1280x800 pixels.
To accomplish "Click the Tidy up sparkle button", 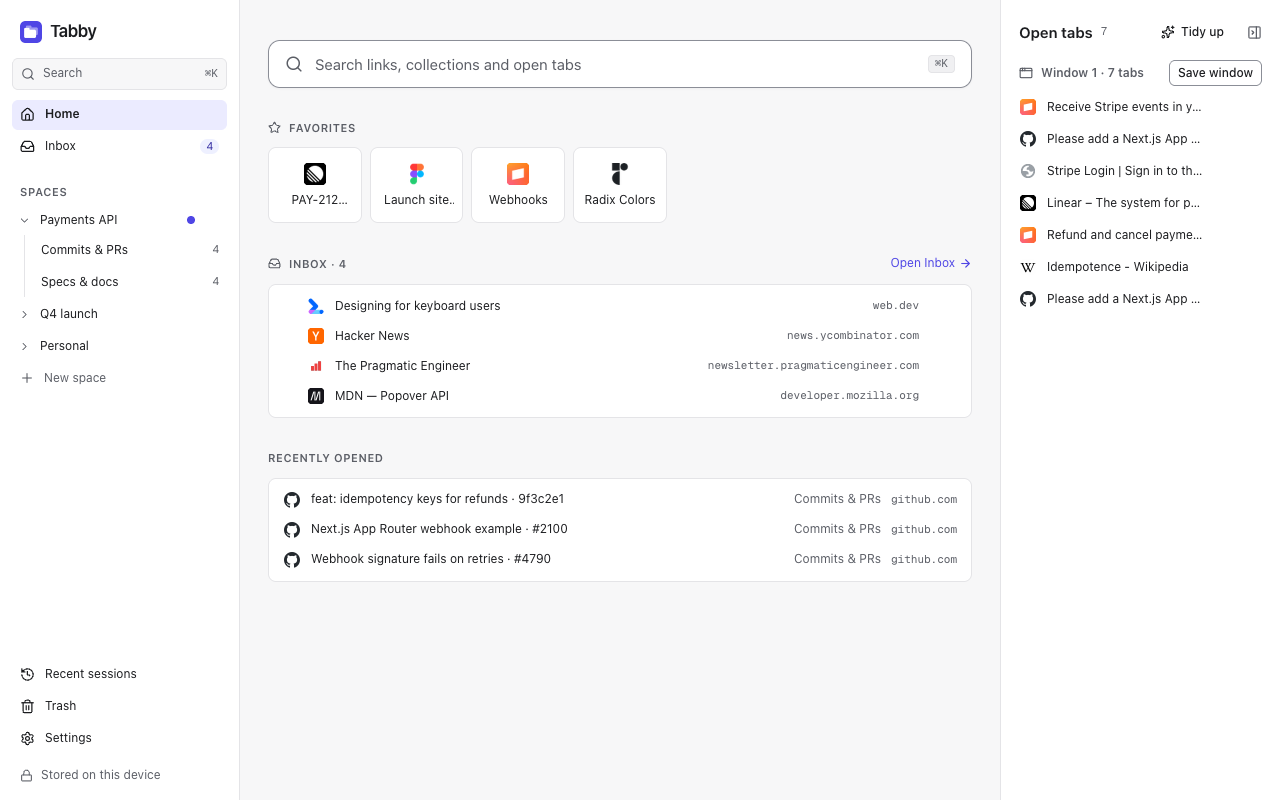I will coord(1192,32).
